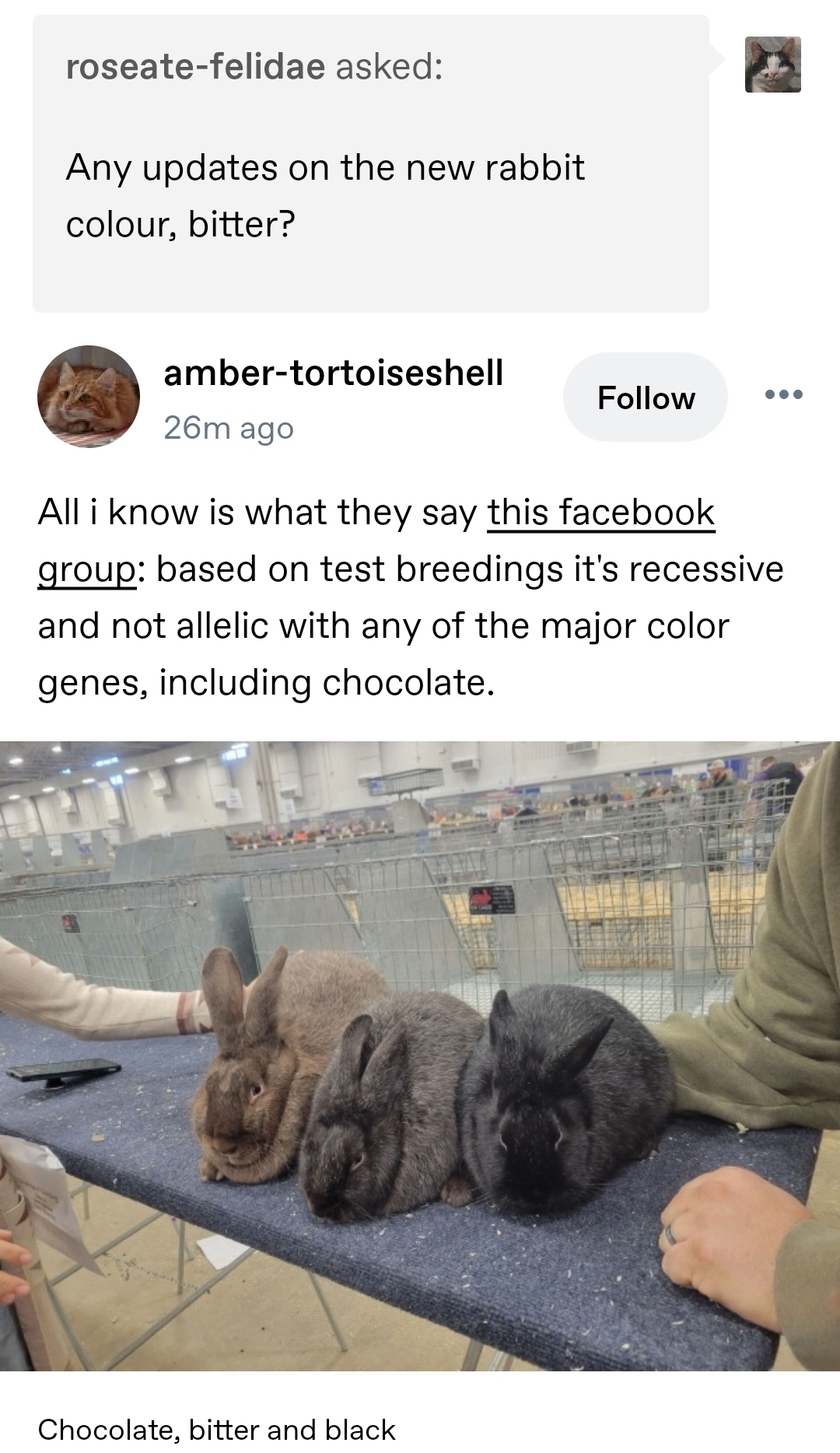The width and height of the screenshot is (840, 1453).
Task: Select the ask text about rabbit colour
Action: coord(325,196)
